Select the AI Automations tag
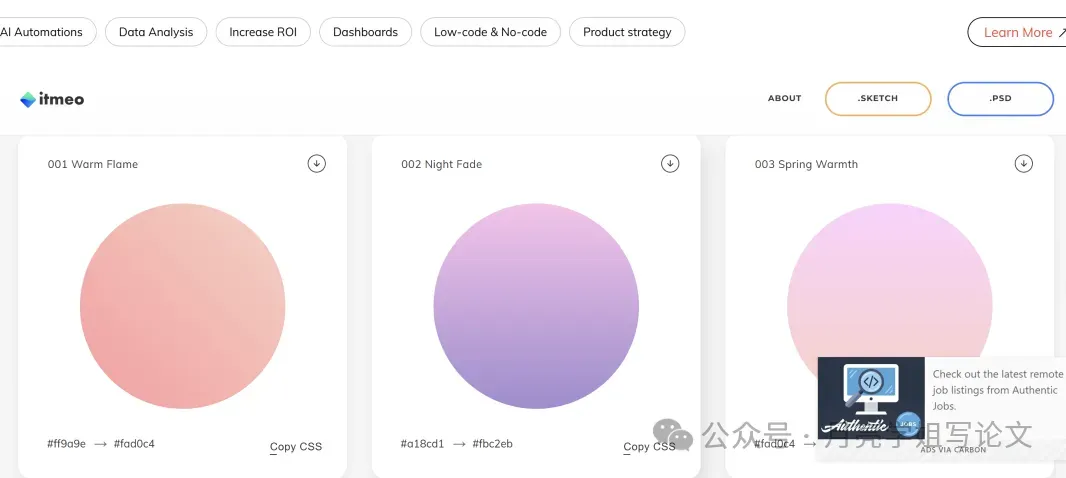The height and width of the screenshot is (478, 1066). pos(43,32)
